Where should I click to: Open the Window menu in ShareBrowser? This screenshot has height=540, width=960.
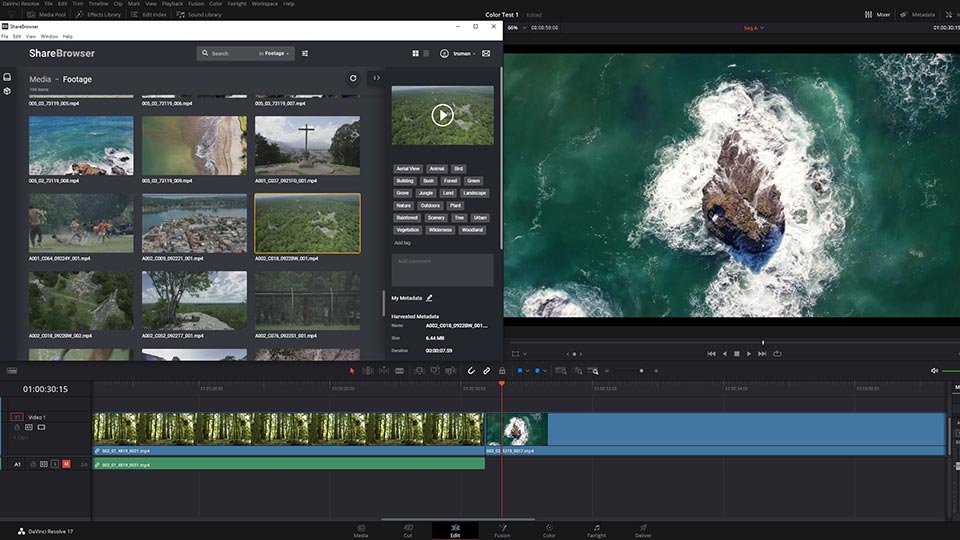point(49,36)
